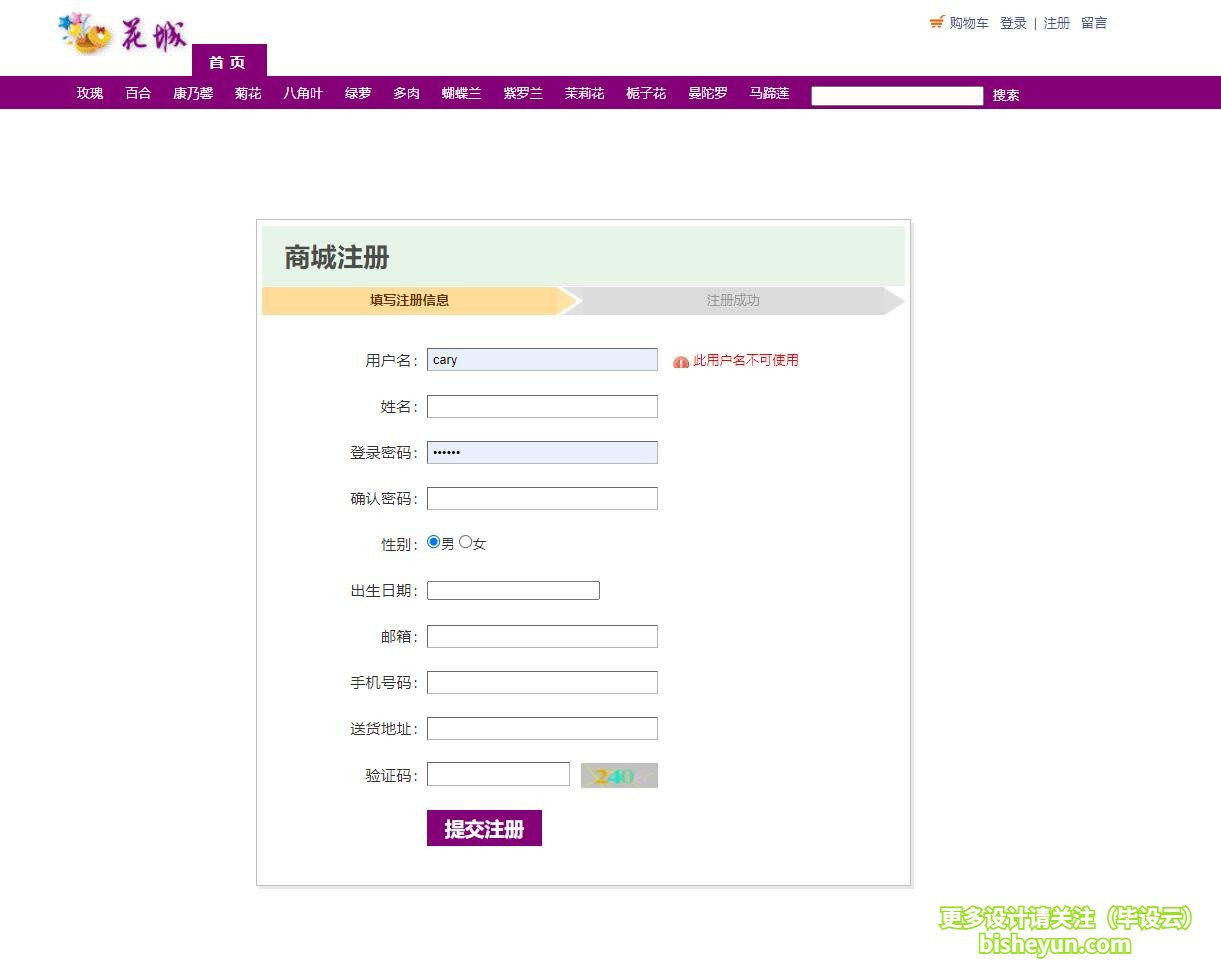Click the 搜索 search button

point(1006,95)
